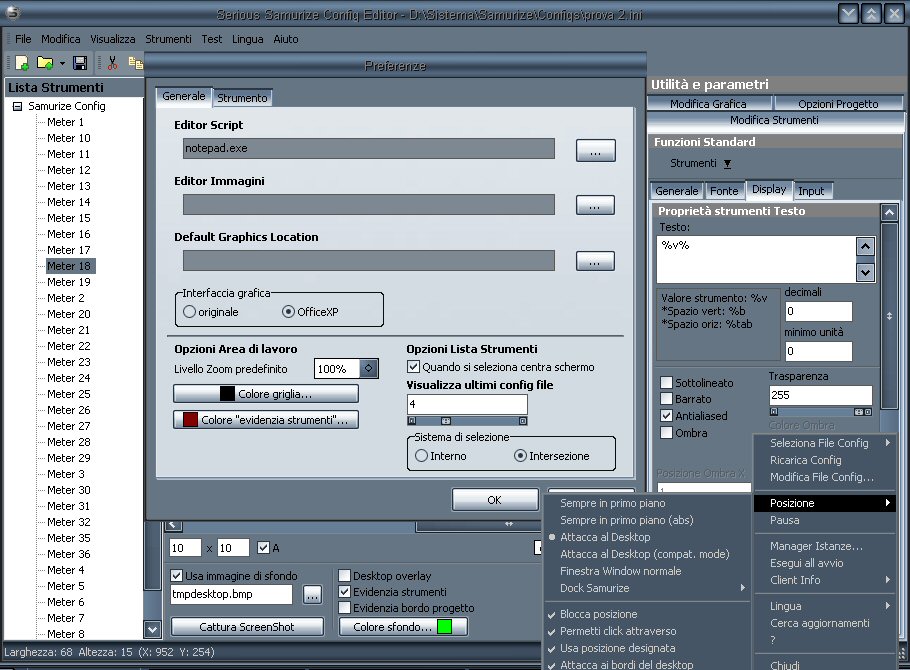Choose Ricarica Config from context menu

[806, 460]
